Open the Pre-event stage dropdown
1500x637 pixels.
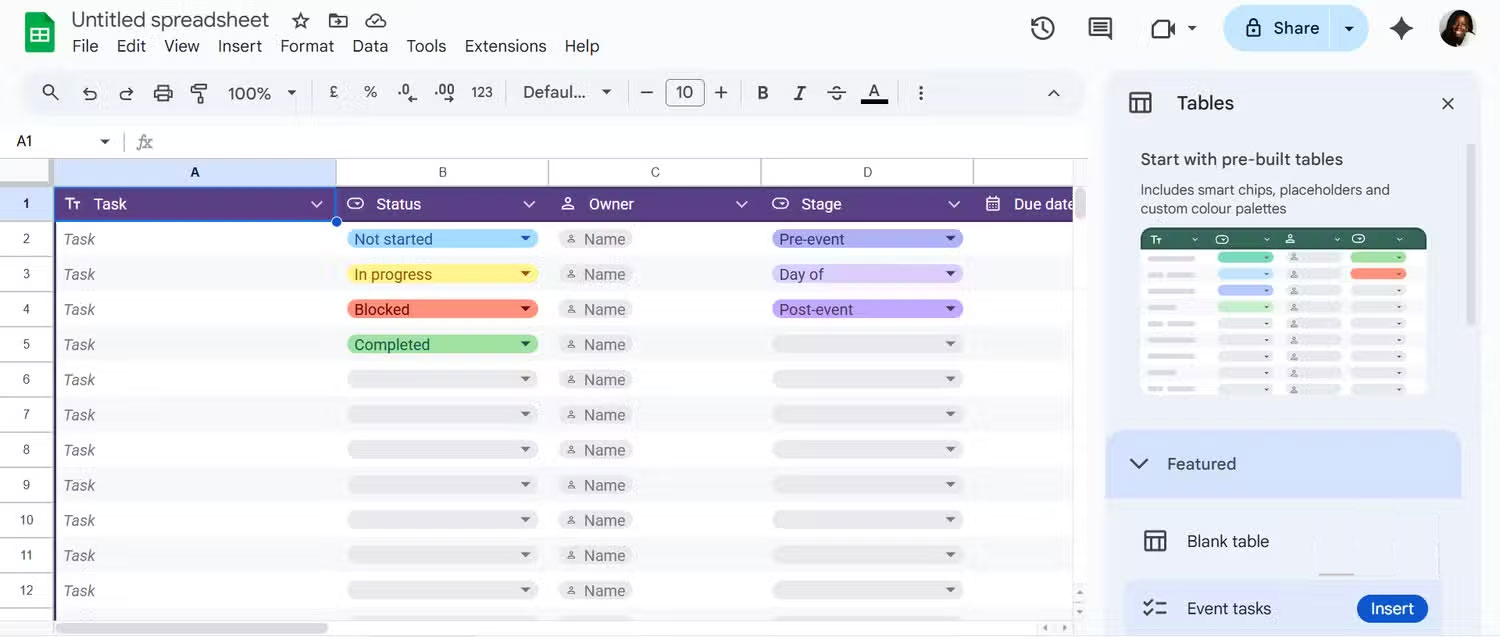coord(952,238)
